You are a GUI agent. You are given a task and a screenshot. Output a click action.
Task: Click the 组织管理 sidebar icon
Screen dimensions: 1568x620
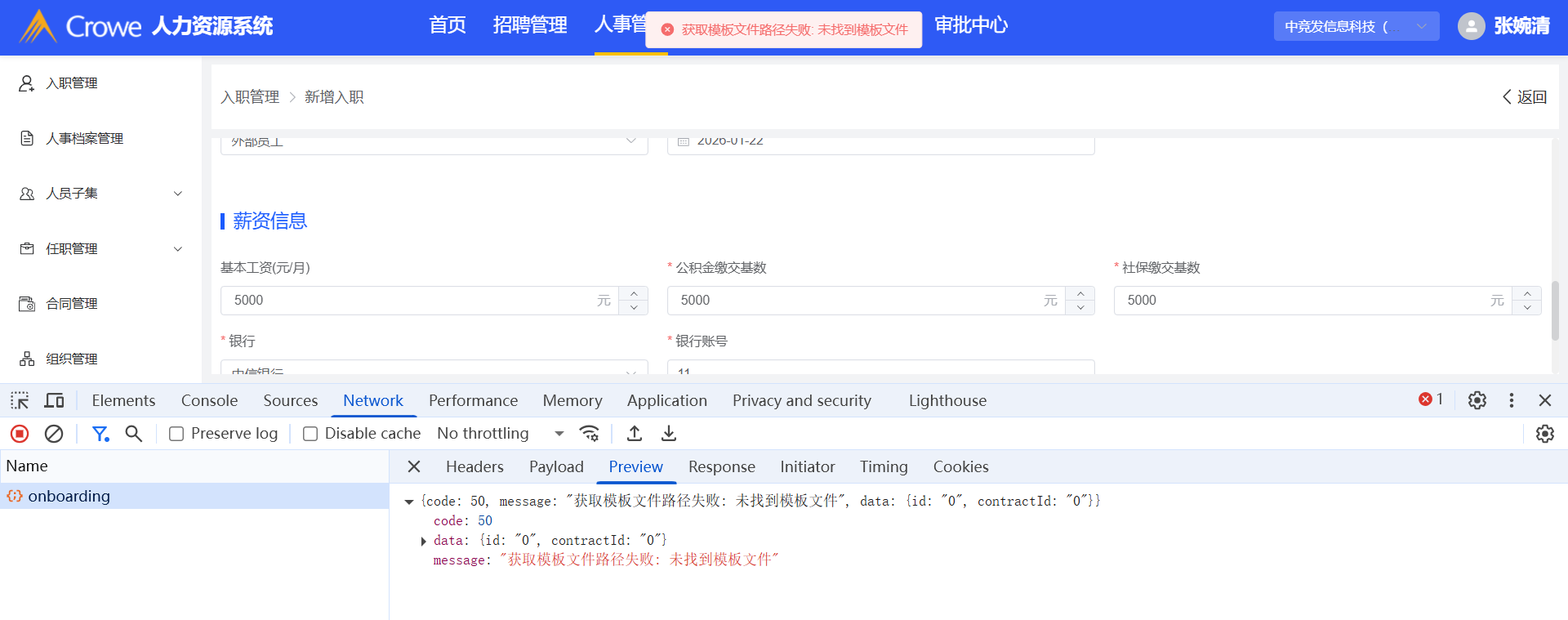[27, 359]
